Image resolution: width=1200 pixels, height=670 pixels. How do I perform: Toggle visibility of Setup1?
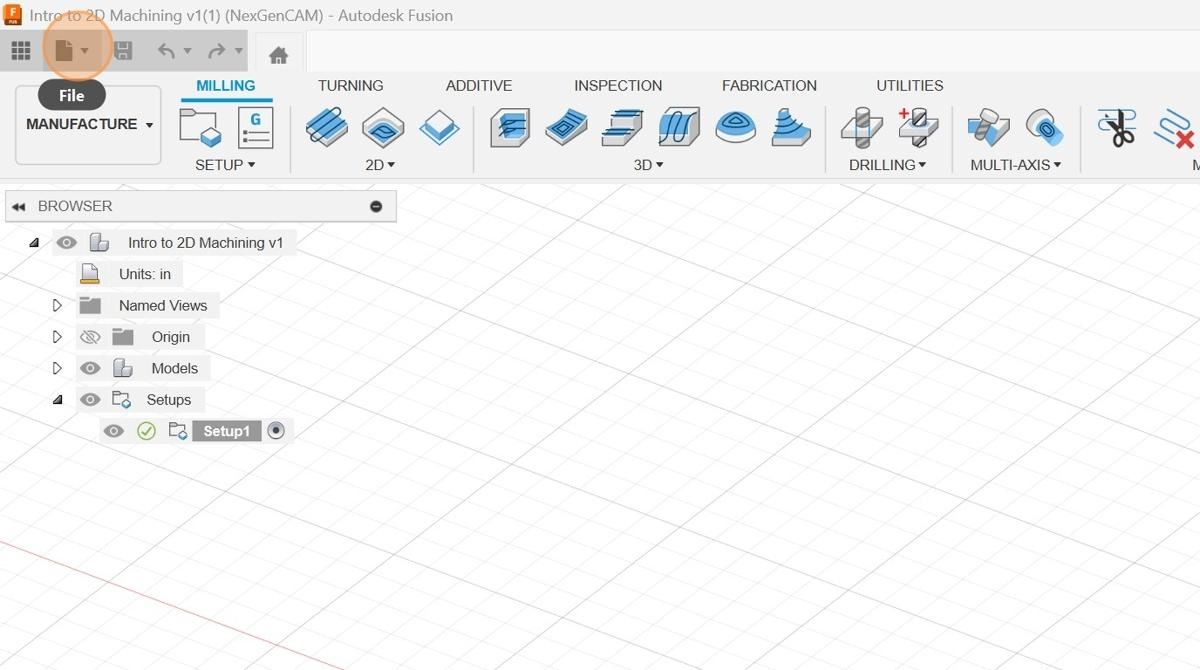(114, 431)
